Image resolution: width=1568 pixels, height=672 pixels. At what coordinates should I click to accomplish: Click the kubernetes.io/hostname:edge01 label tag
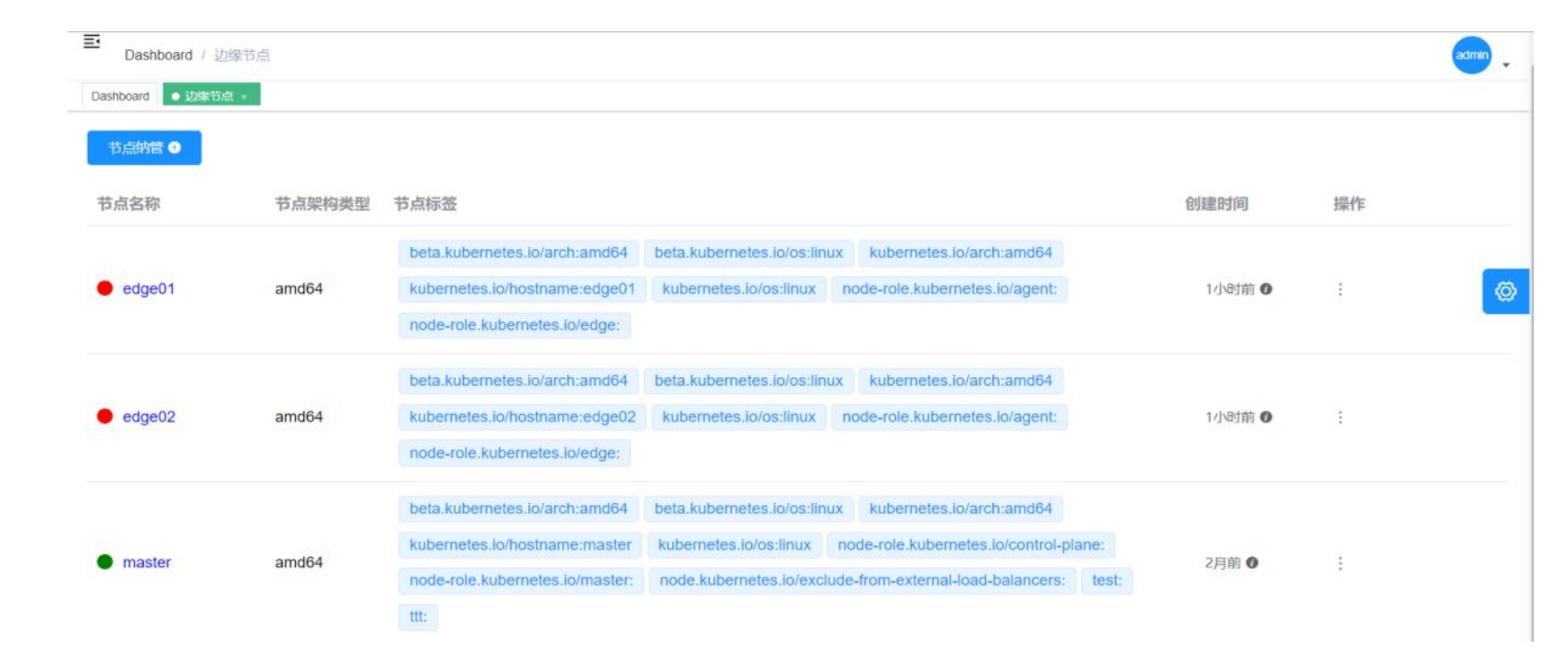pos(522,288)
